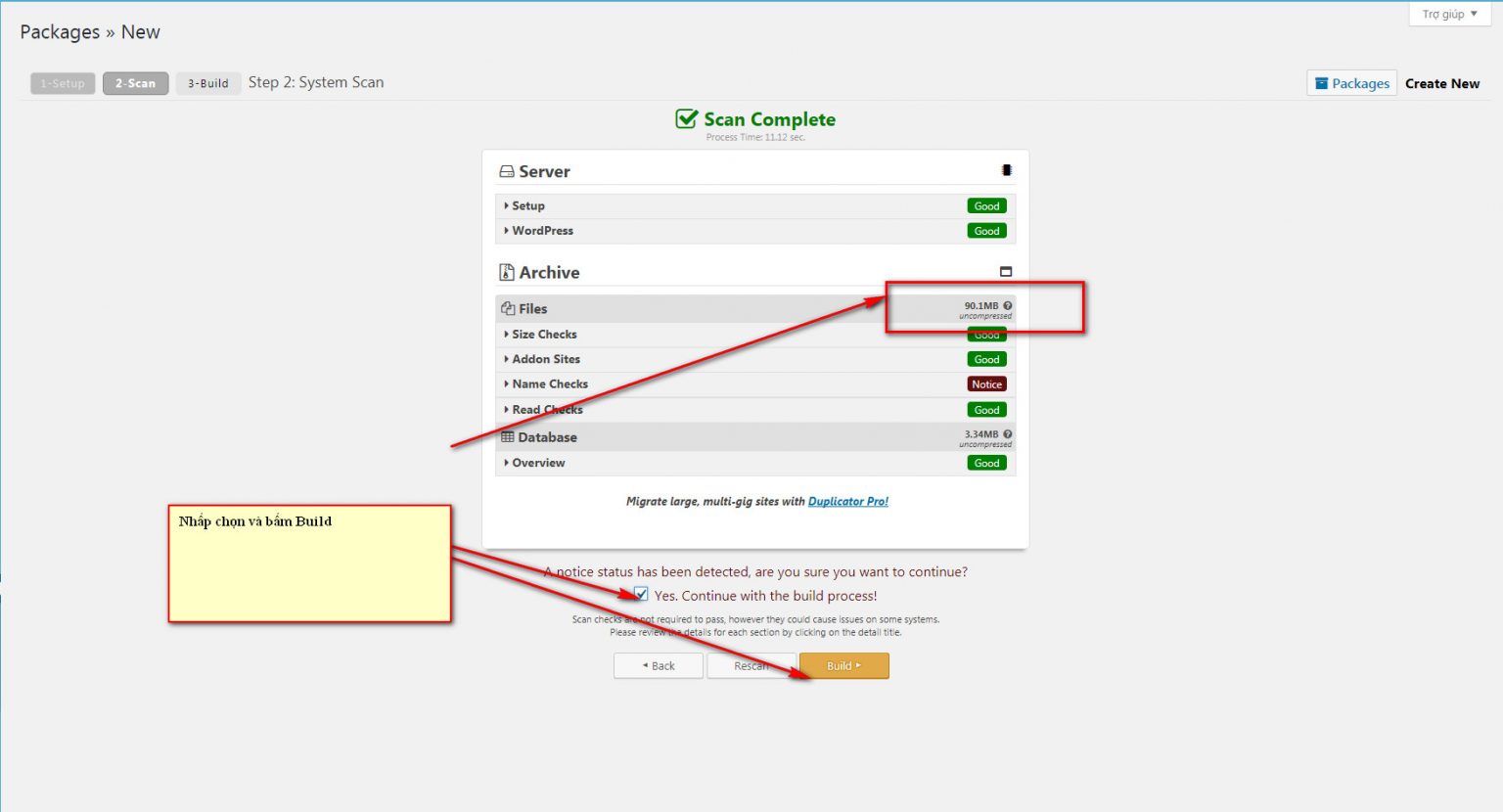The width and height of the screenshot is (1503, 812).
Task: Click the Files copy icon
Action: [x=507, y=307]
